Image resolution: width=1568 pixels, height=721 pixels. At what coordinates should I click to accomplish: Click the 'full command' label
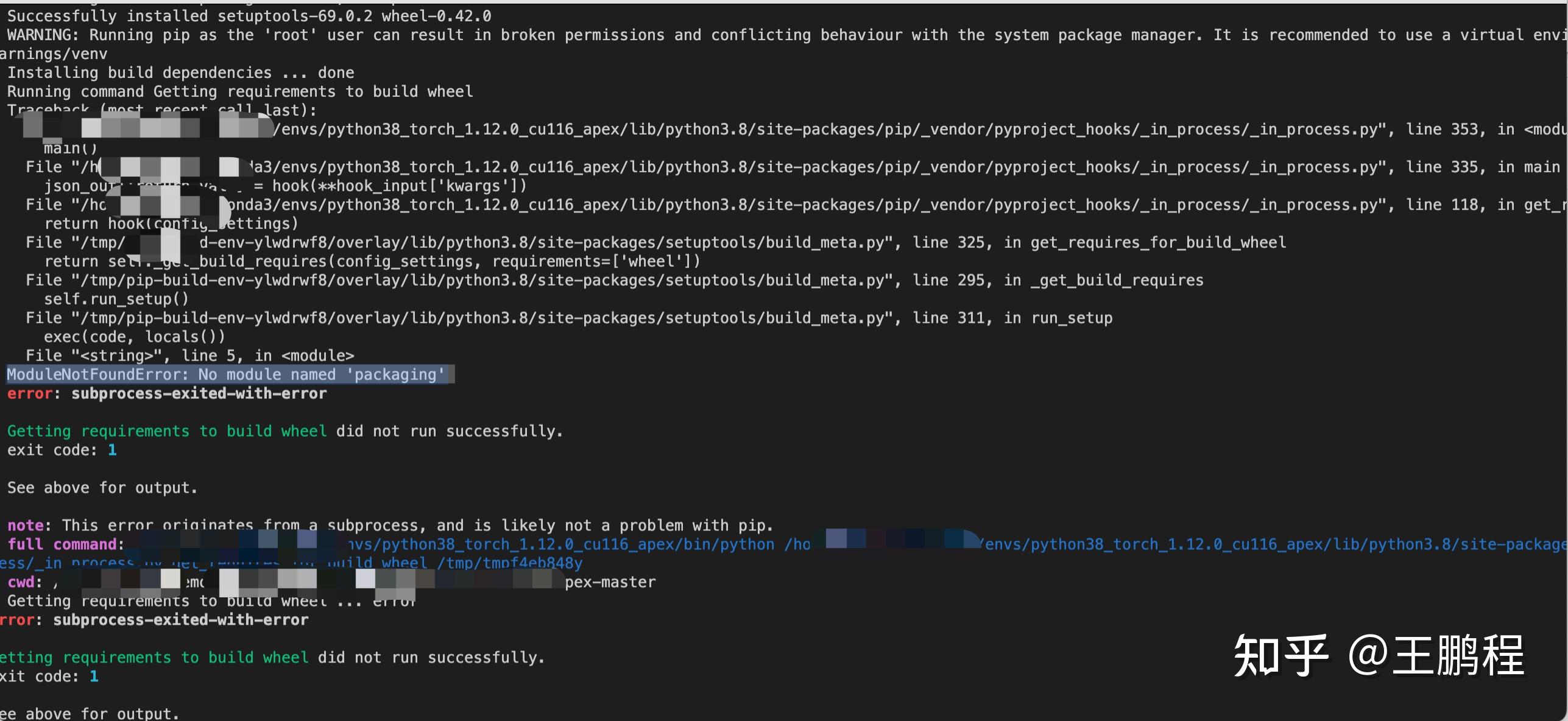[65, 544]
